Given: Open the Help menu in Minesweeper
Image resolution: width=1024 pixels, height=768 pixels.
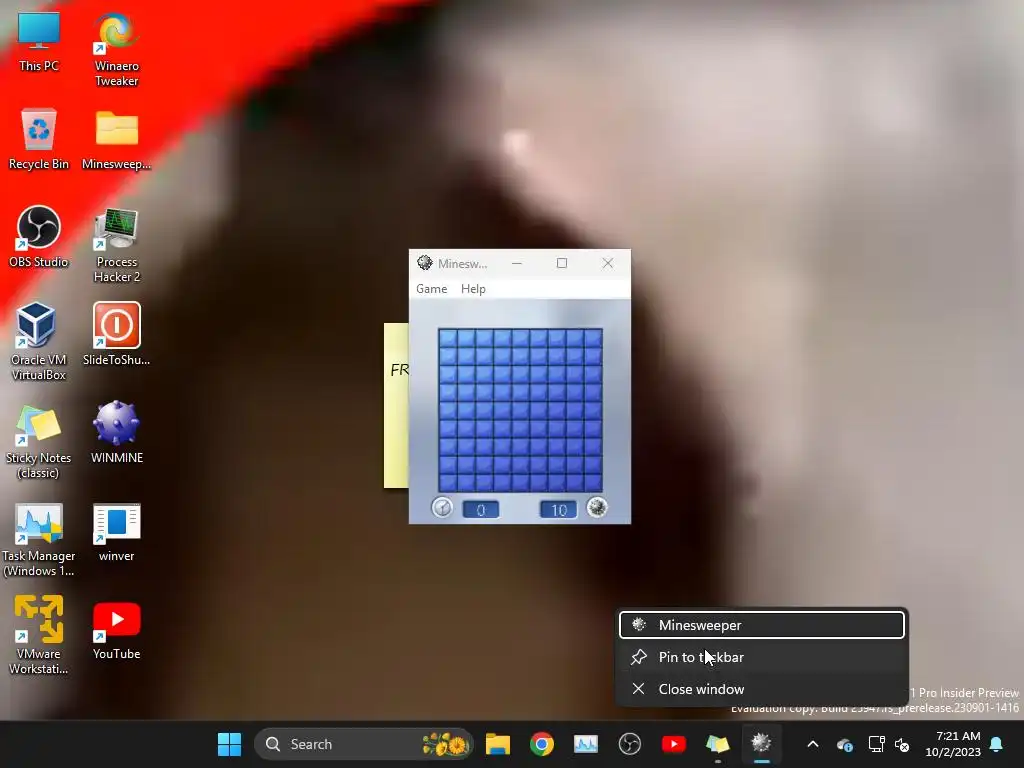Looking at the screenshot, I should pyautogui.click(x=473, y=289).
